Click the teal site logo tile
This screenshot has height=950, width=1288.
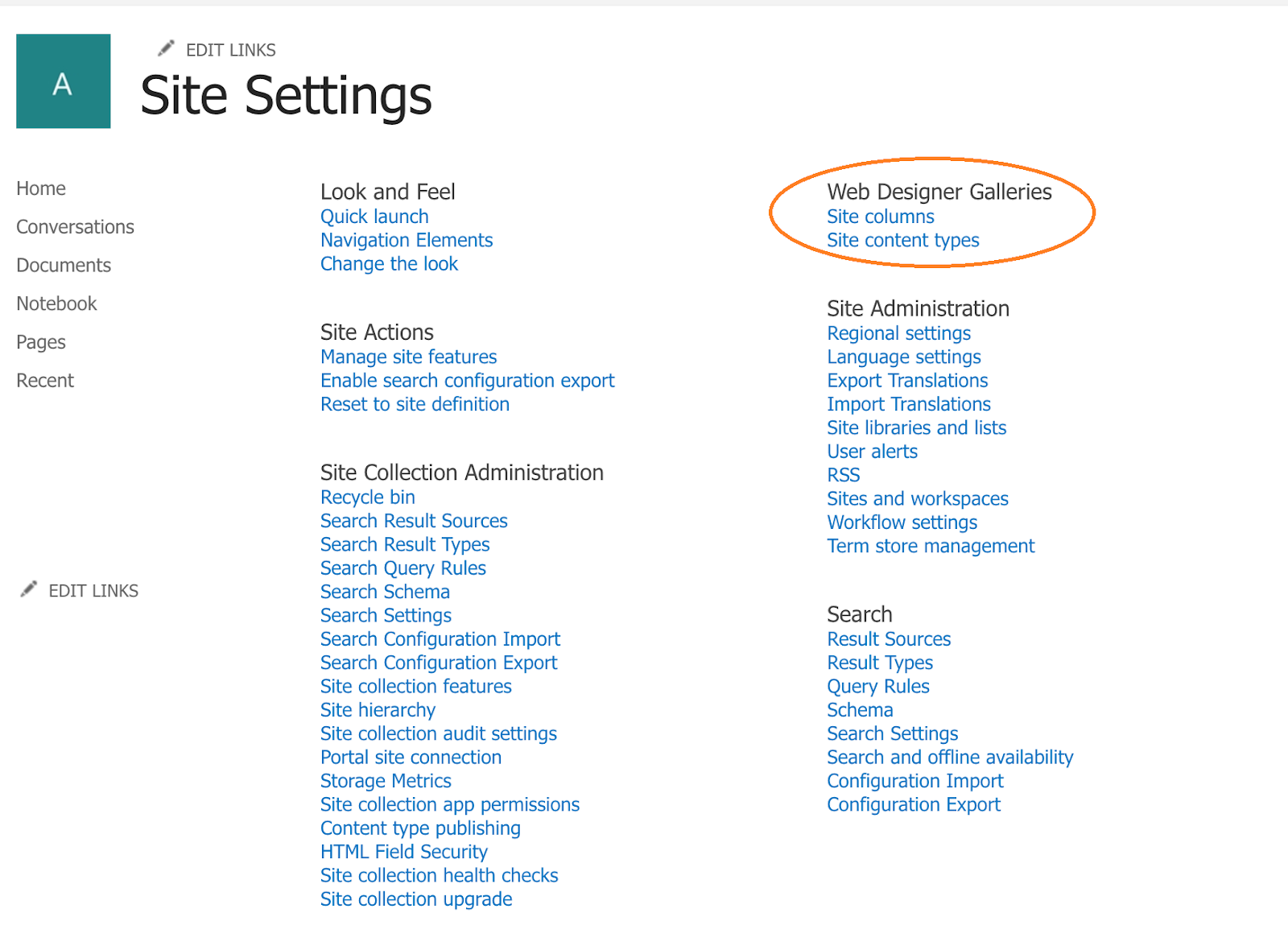[x=64, y=81]
